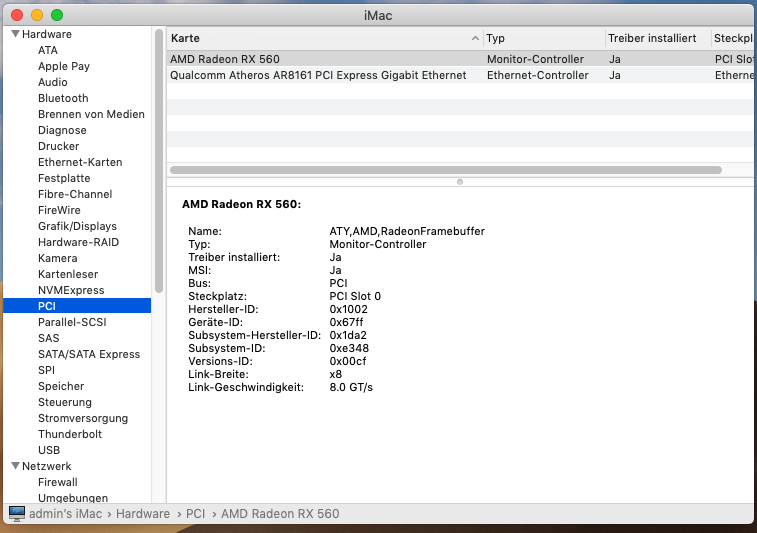Screen dimensions: 757x533
Task: Select the AMD Radeon RX 560 row
Action: 460,59
